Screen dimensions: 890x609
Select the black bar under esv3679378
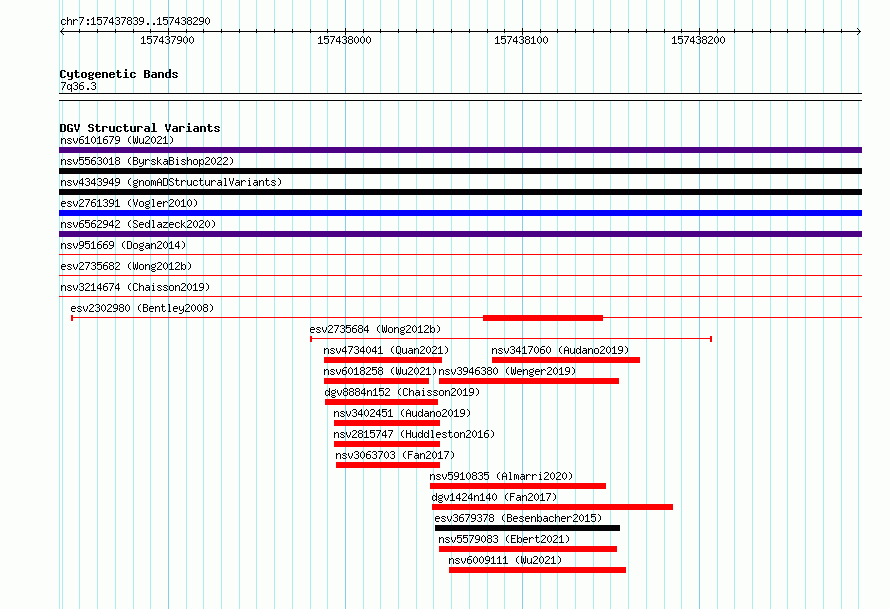527,528
